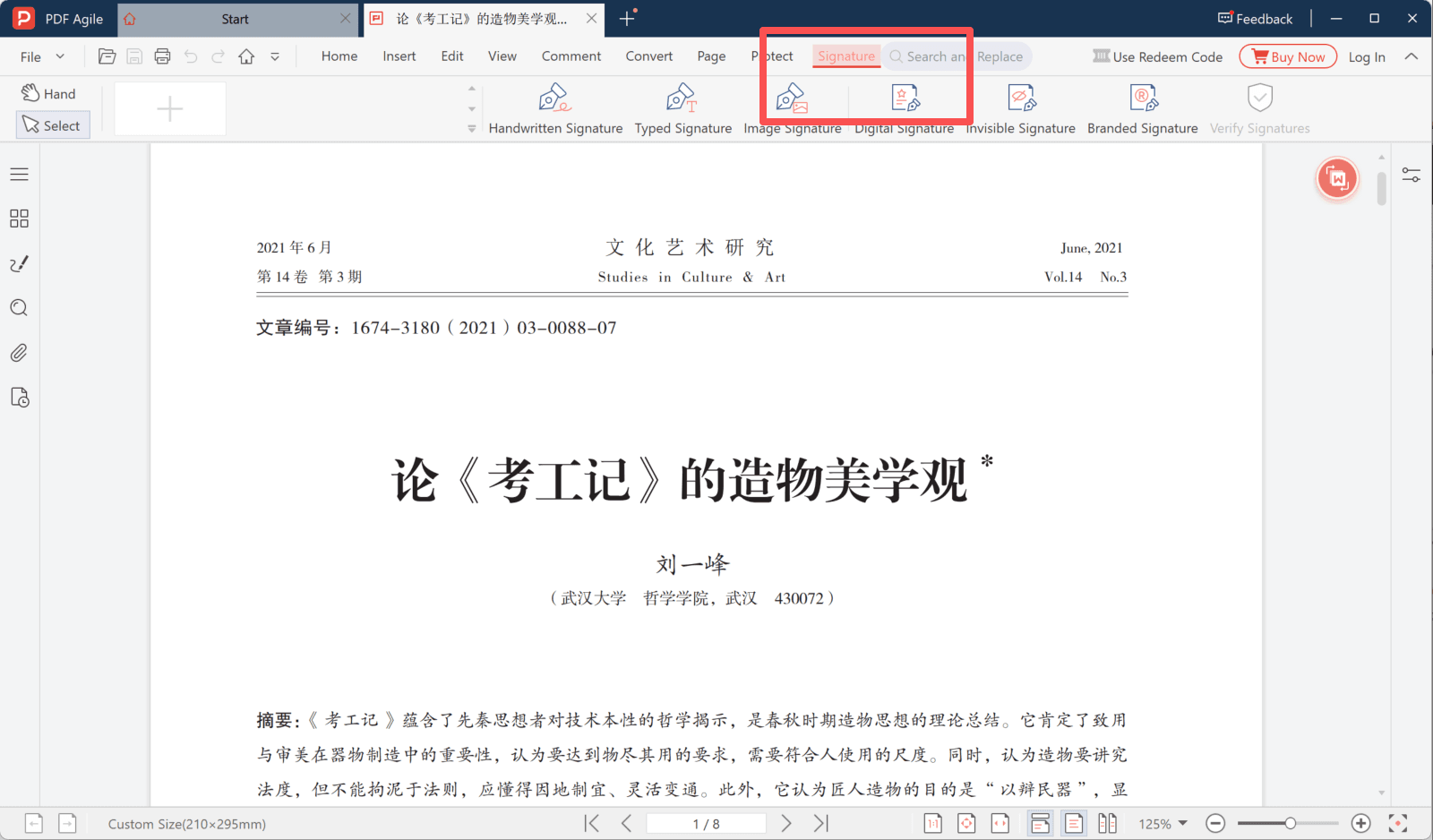Open the outline panel with the hamburger icon
The width and height of the screenshot is (1433, 840).
point(19,174)
